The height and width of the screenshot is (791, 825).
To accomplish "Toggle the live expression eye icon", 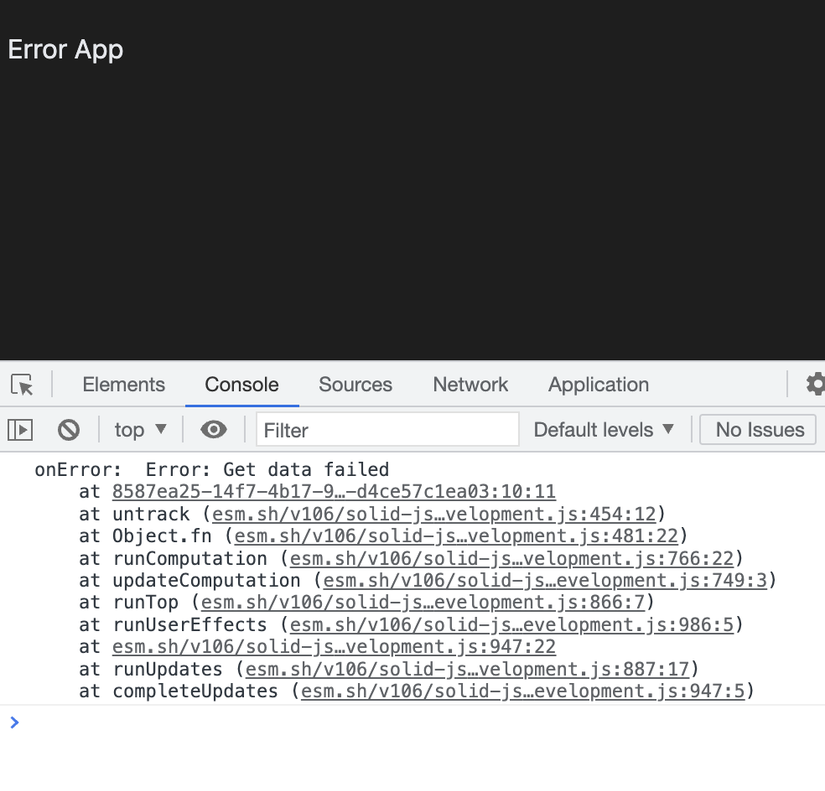I will point(214,430).
